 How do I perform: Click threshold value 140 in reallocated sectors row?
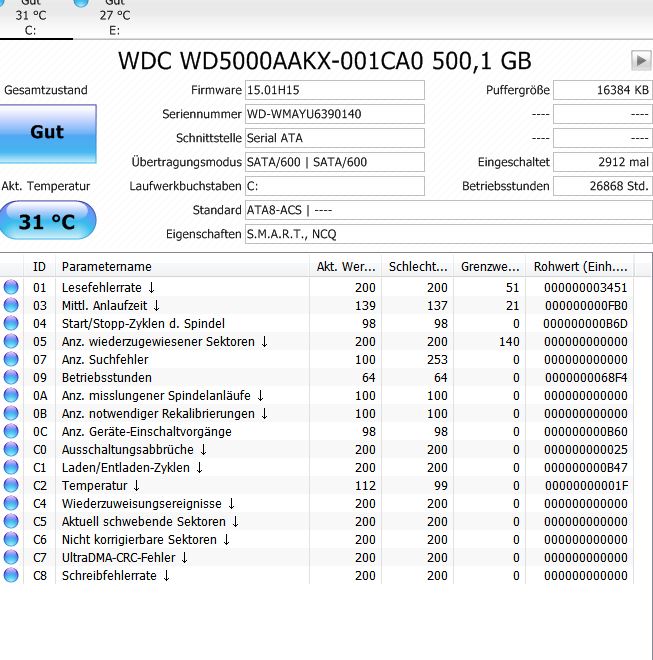(509, 341)
